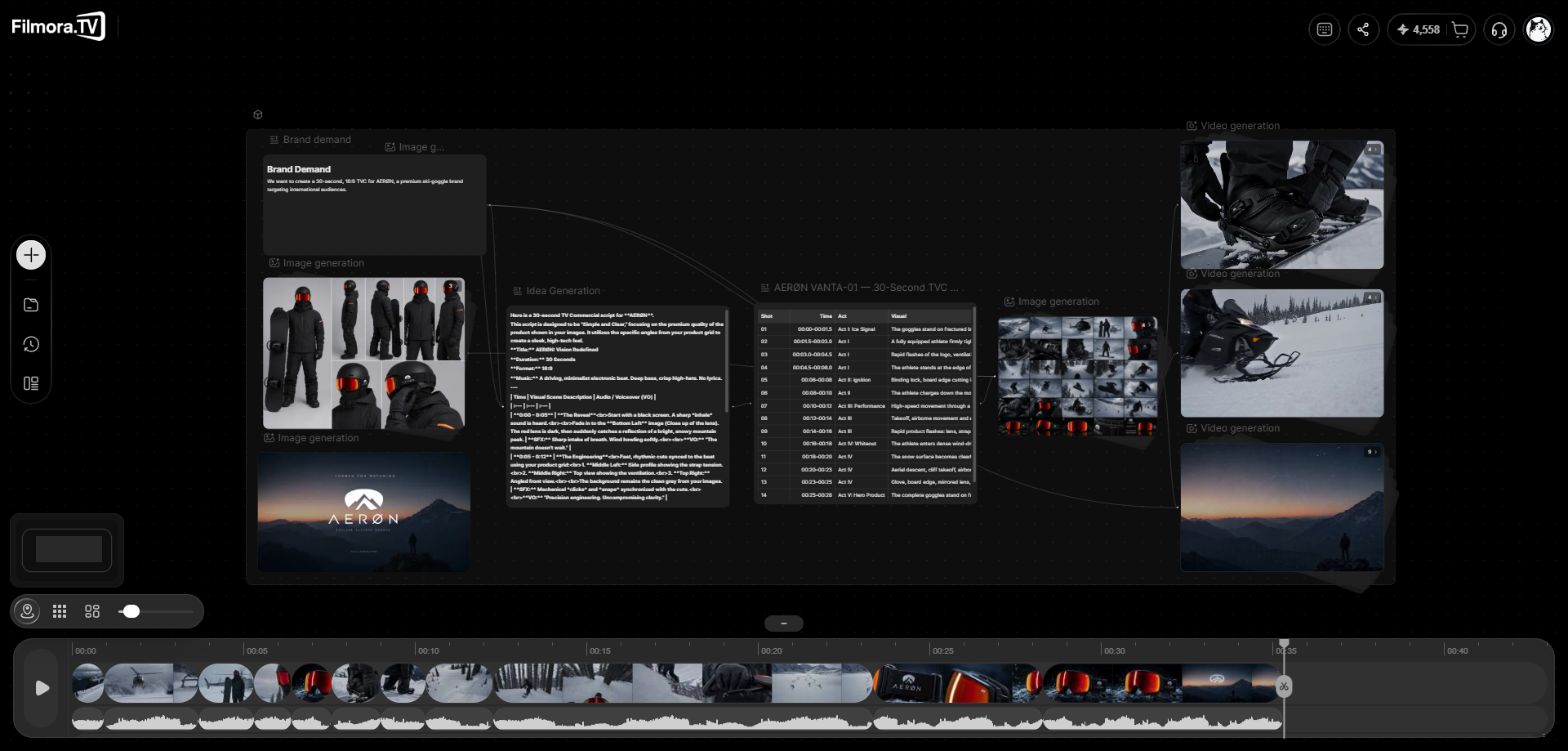1568x751 pixels.
Task: Click the top Video generation label
Action: point(1233,126)
